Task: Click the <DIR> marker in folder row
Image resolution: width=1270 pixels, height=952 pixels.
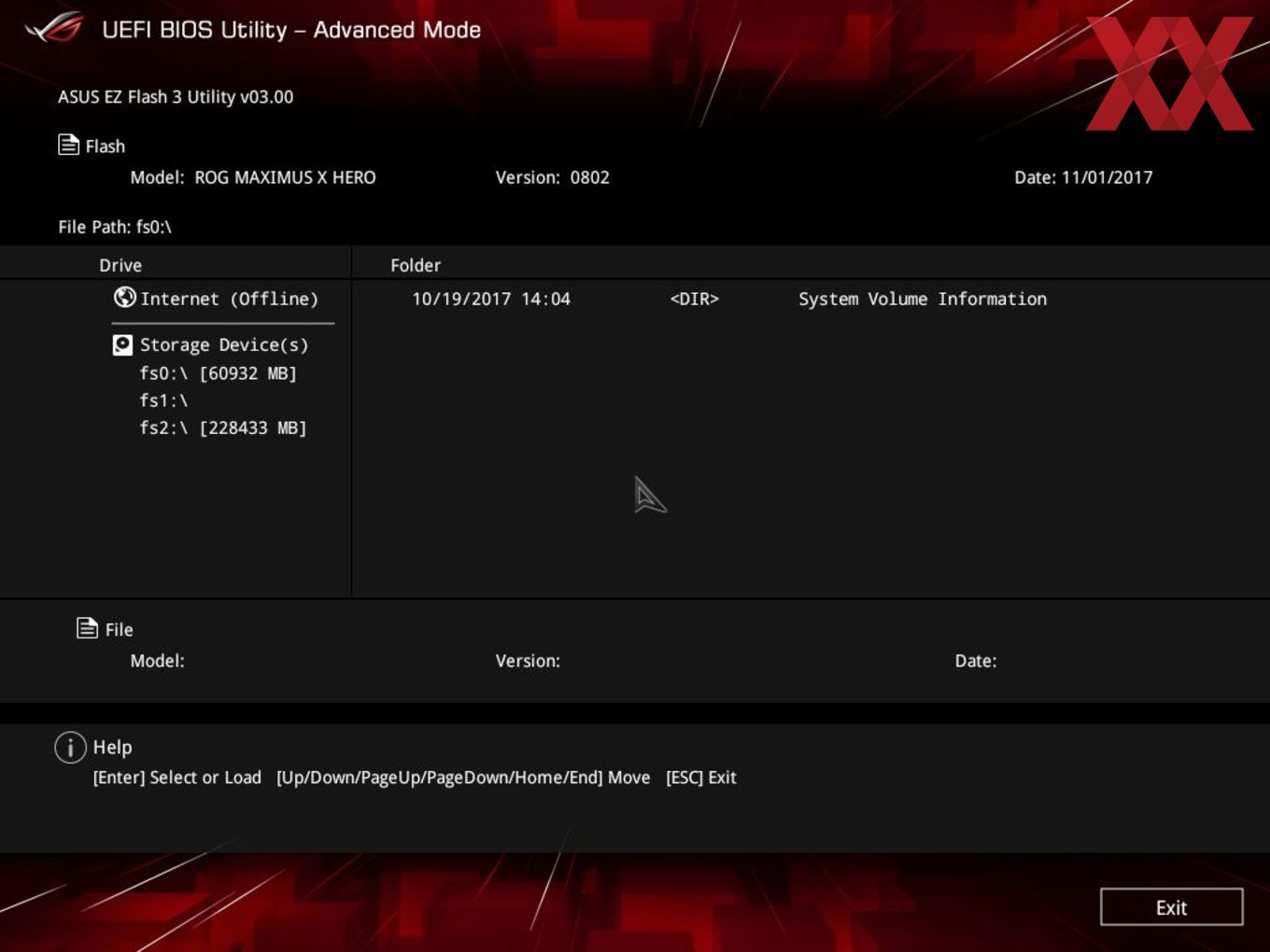Action: point(695,299)
